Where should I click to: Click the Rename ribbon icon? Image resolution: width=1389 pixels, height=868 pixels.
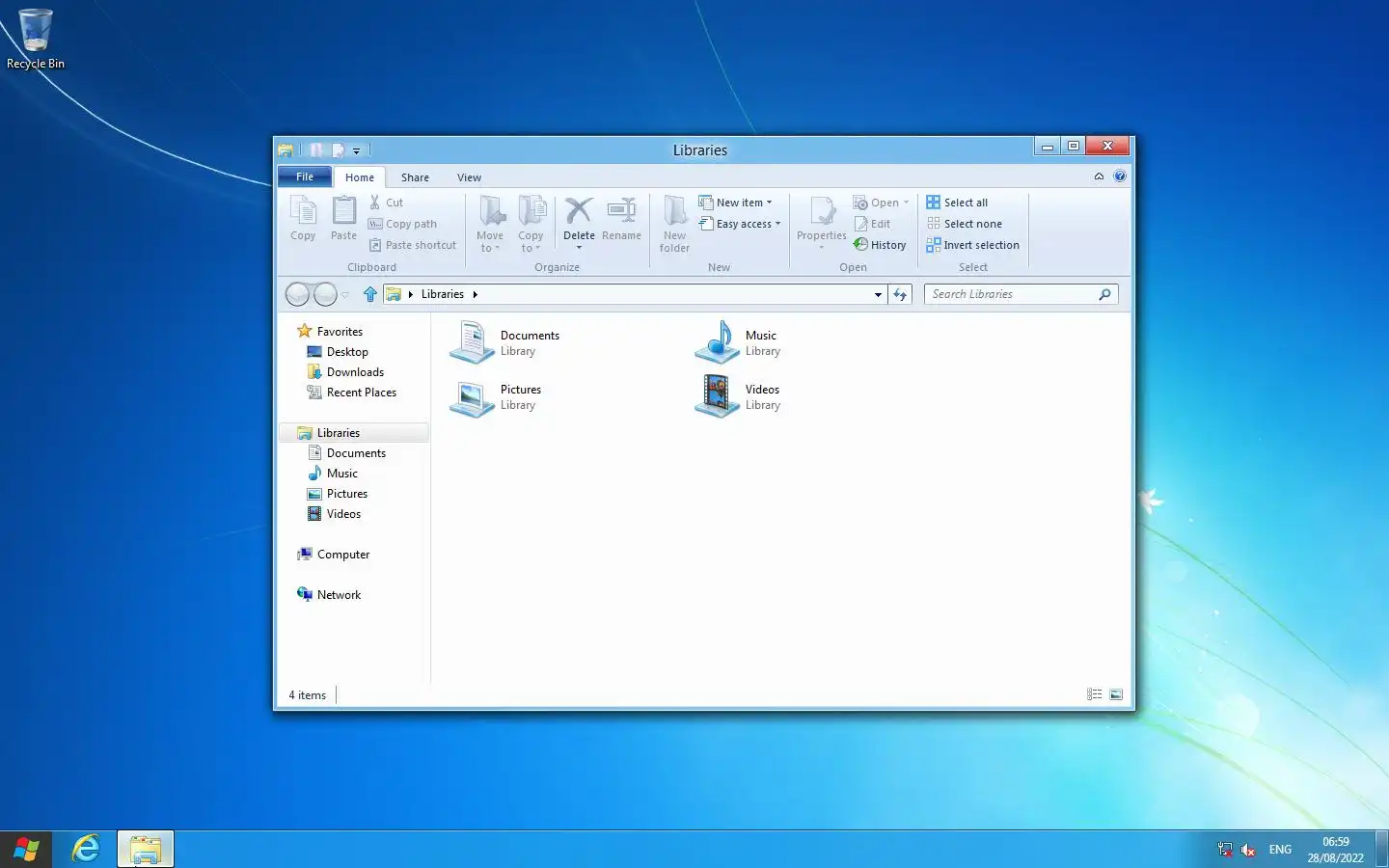click(x=621, y=210)
